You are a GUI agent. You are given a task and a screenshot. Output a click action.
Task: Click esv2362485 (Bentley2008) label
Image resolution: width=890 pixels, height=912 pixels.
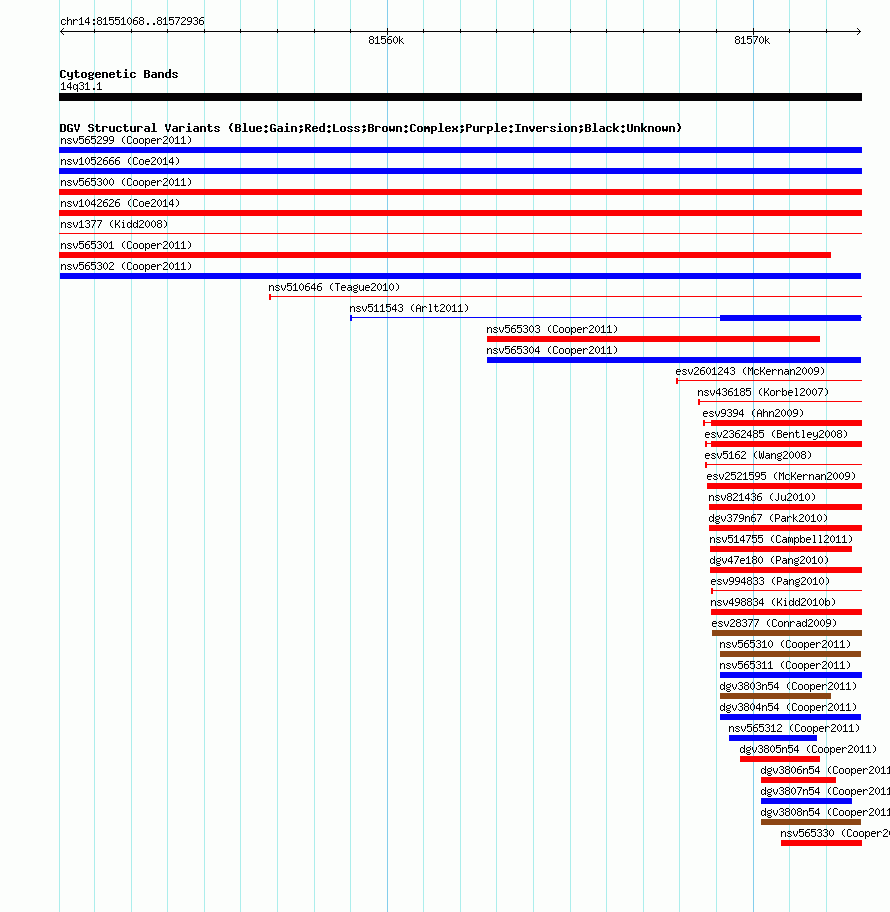click(776, 434)
